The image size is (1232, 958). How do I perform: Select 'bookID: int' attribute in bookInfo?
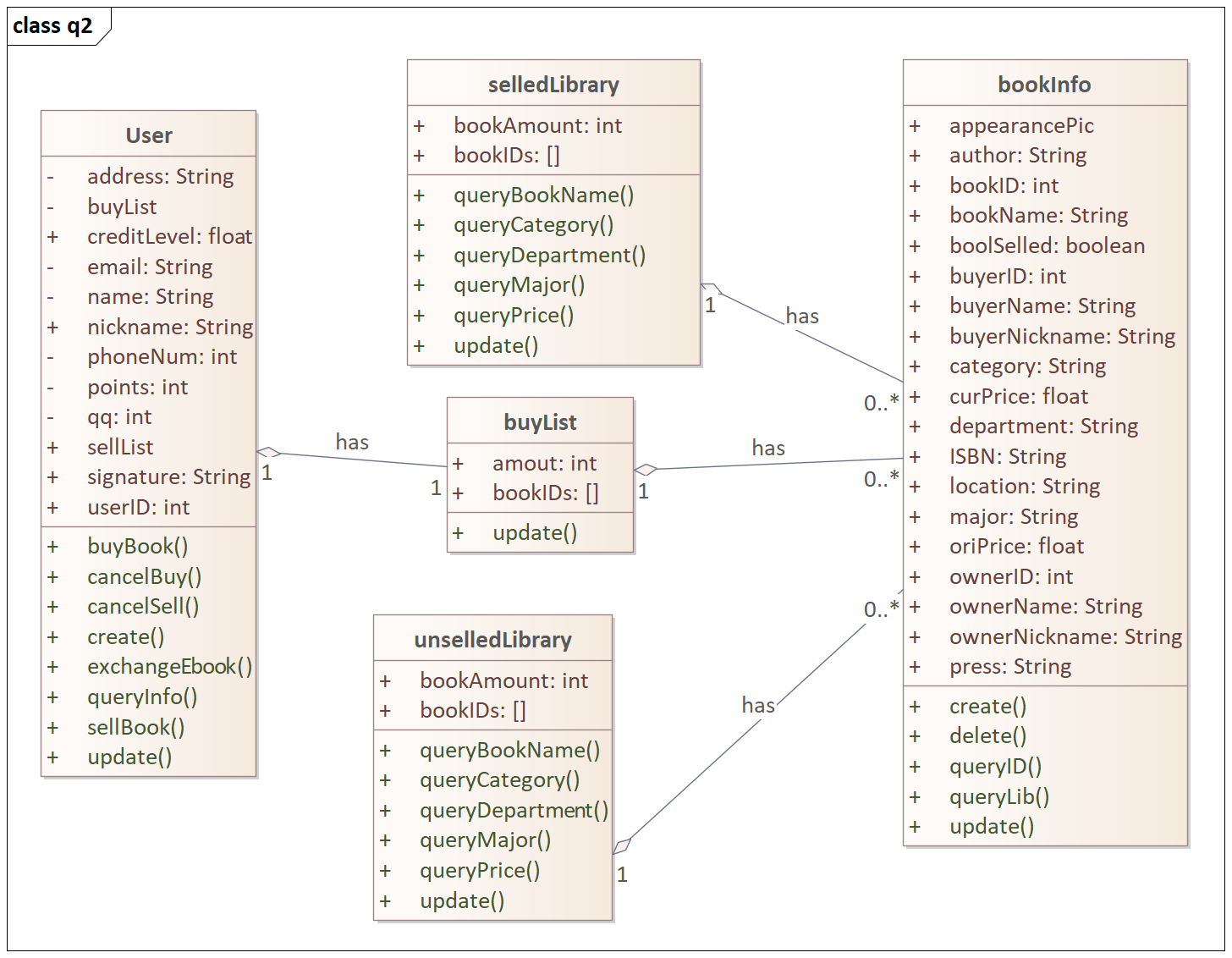pyautogui.click(x=1004, y=185)
